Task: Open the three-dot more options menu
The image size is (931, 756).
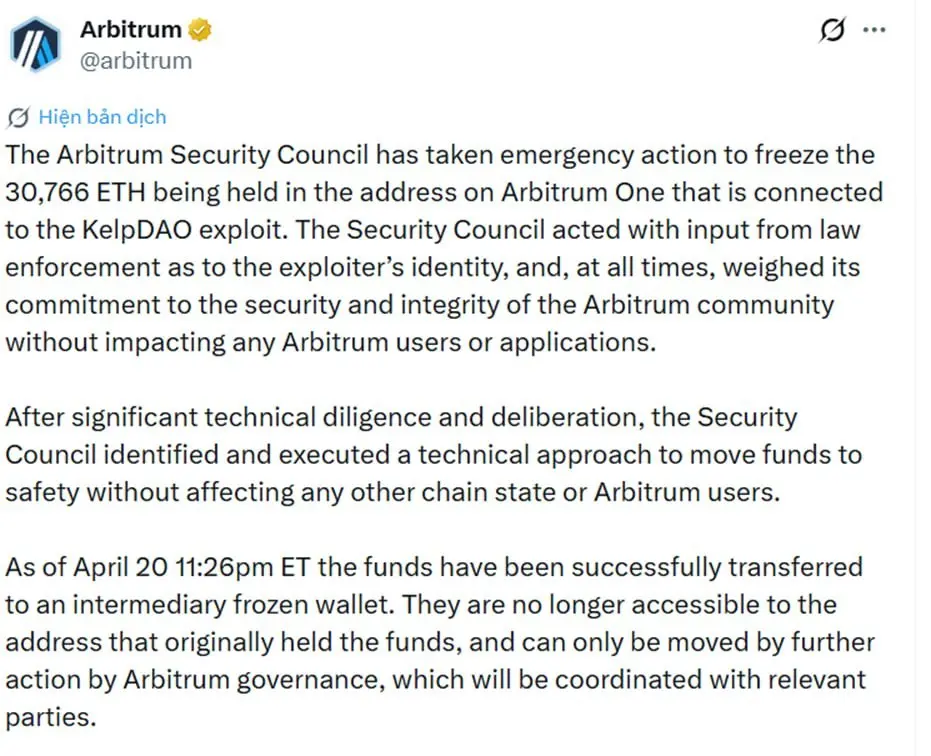Action: [x=874, y=30]
